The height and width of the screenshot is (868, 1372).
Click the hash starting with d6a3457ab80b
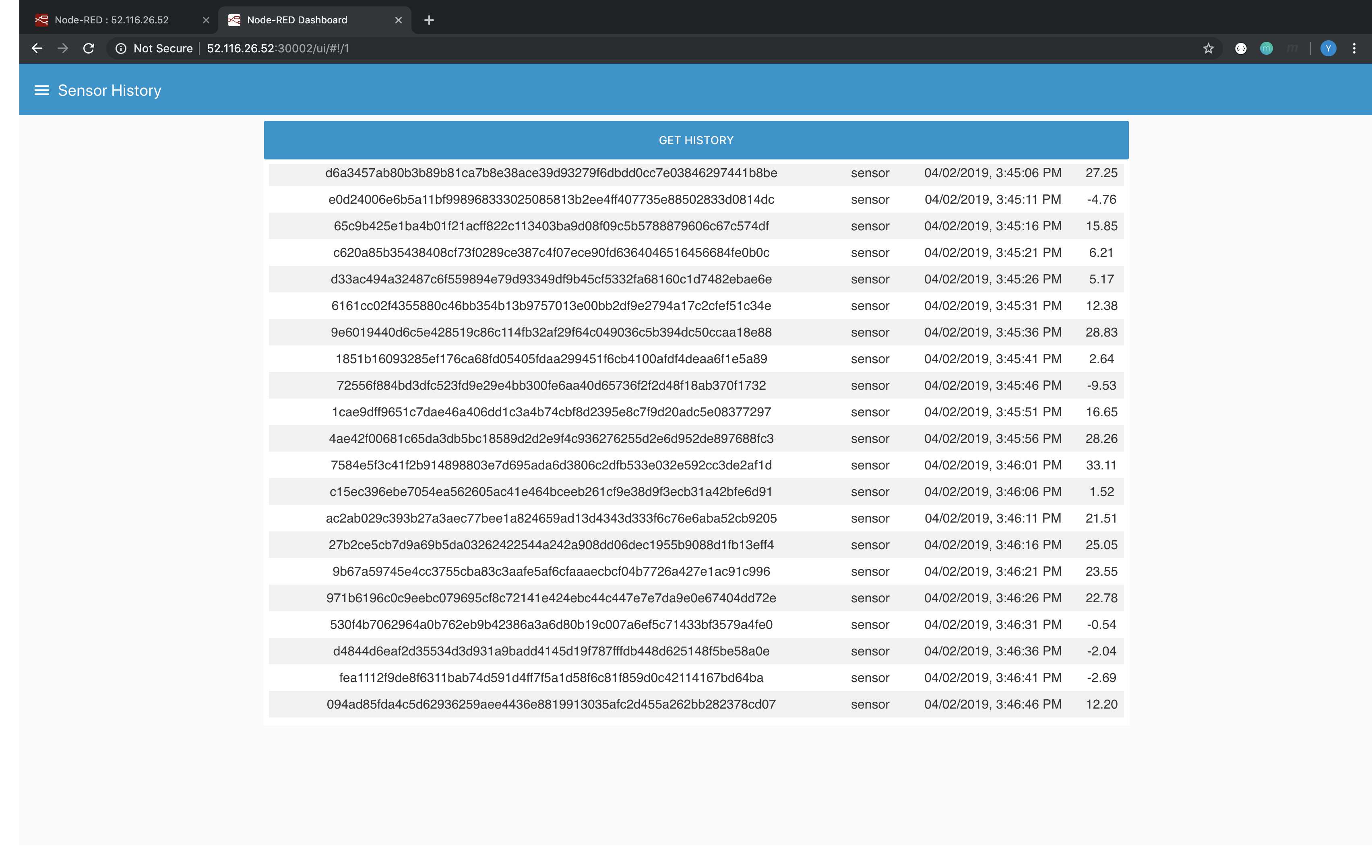pos(551,173)
